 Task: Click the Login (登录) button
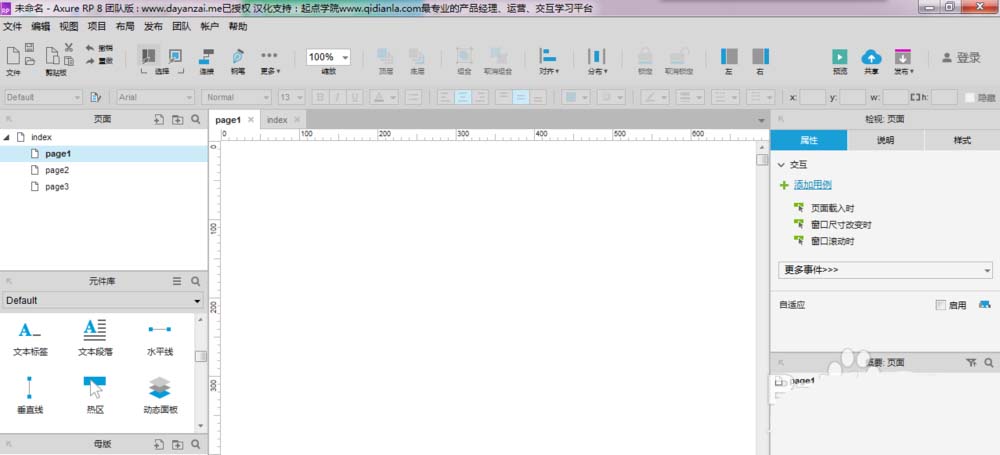point(961,57)
